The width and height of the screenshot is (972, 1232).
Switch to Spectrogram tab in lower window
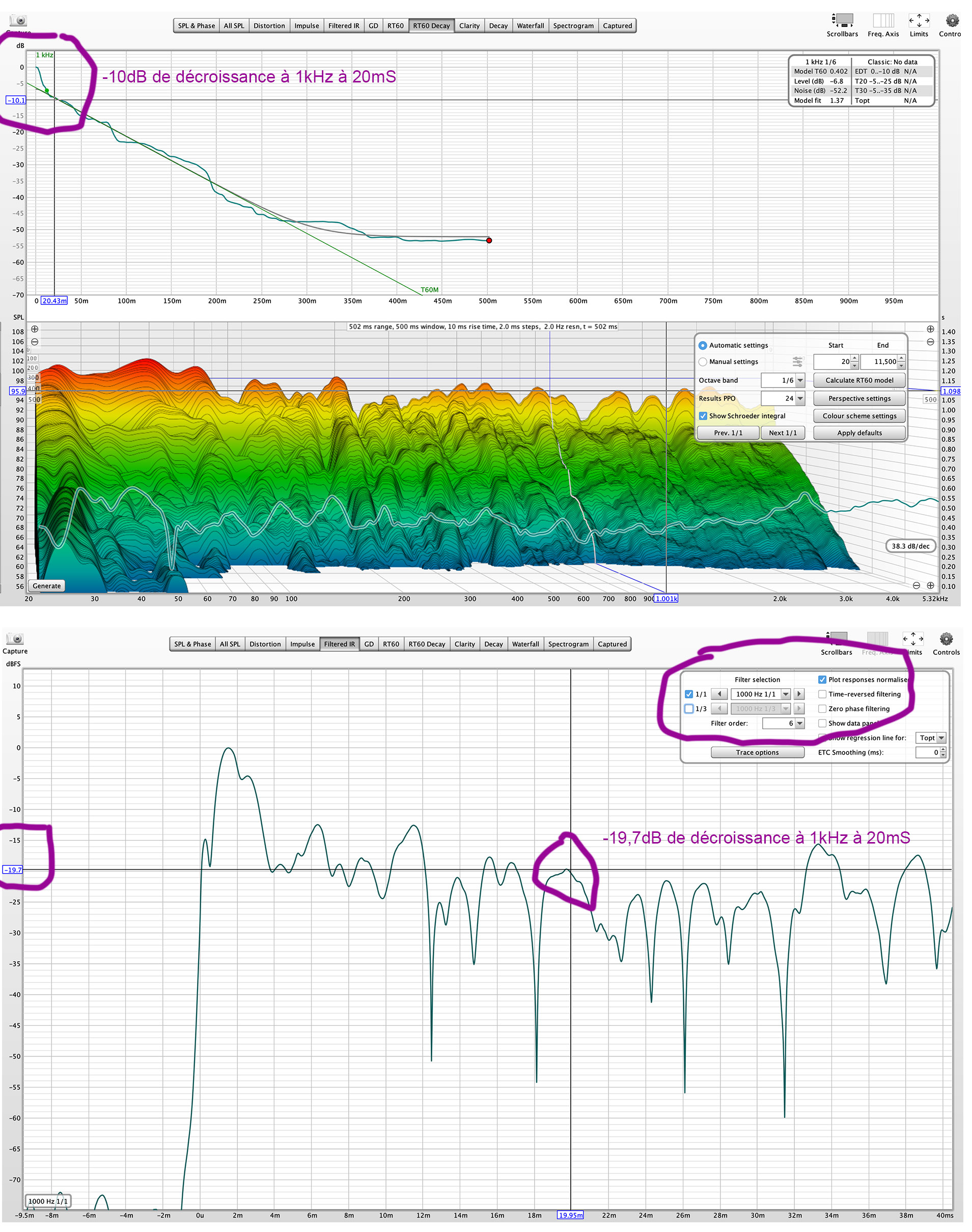coord(568,644)
